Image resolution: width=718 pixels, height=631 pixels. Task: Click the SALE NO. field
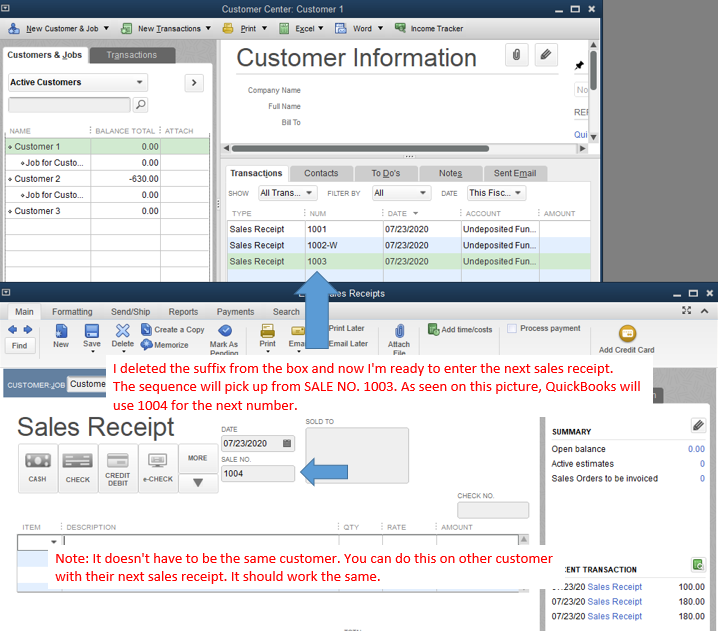[x=258, y=473]
